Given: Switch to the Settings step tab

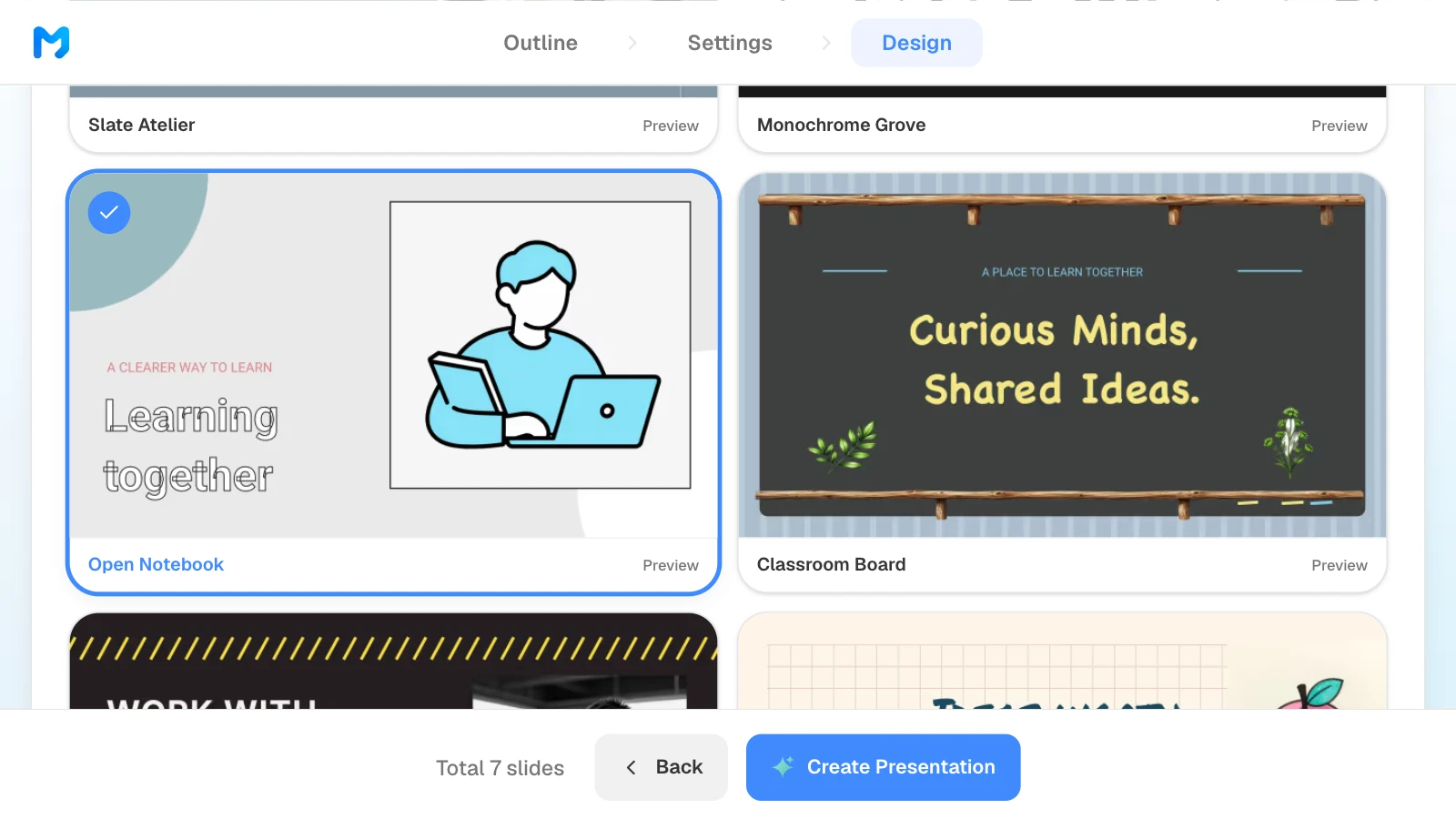Looking at the screenshot, I should [730, 43].
